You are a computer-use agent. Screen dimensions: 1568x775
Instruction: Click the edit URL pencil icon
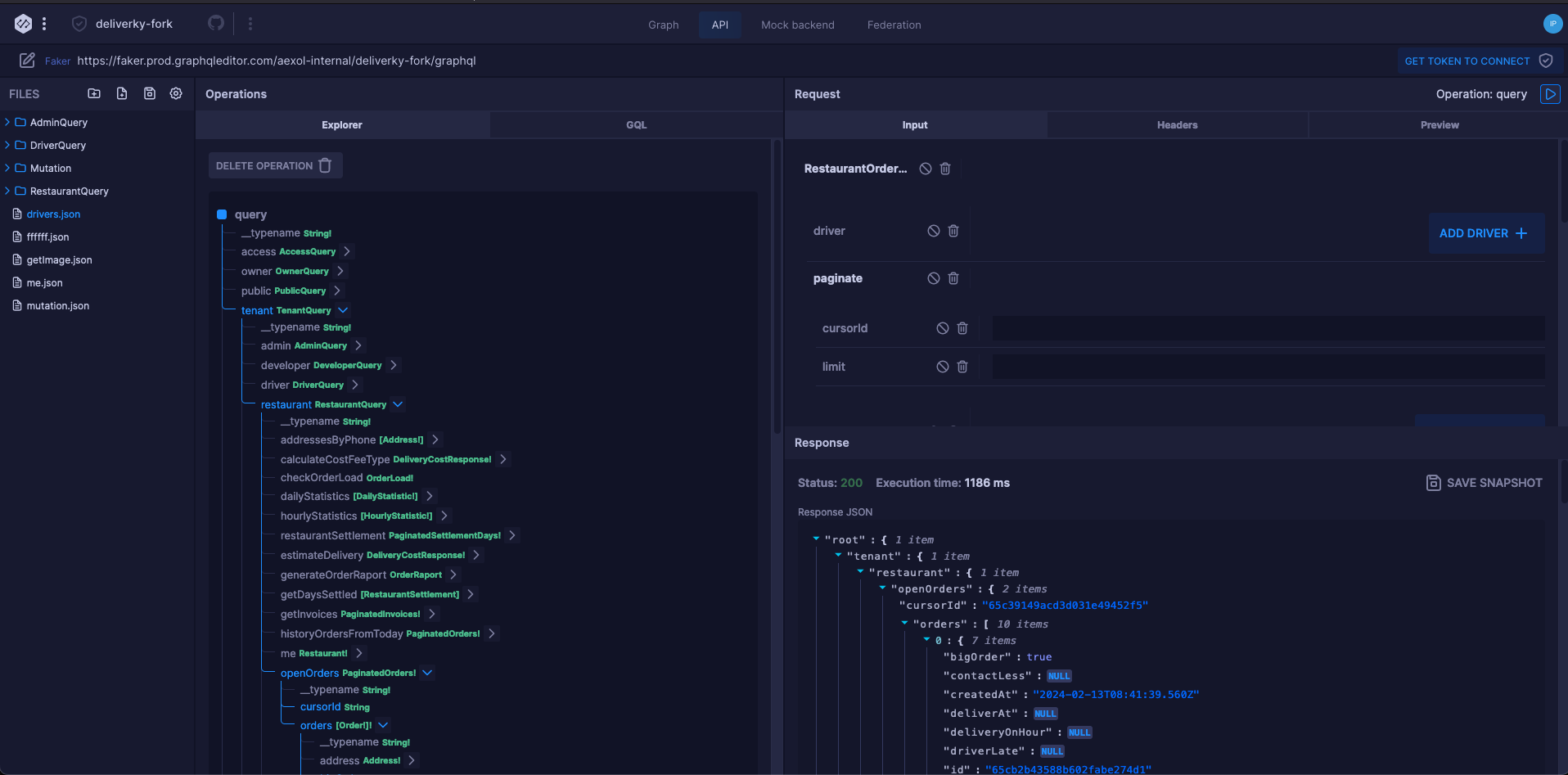tap(27, 61)
